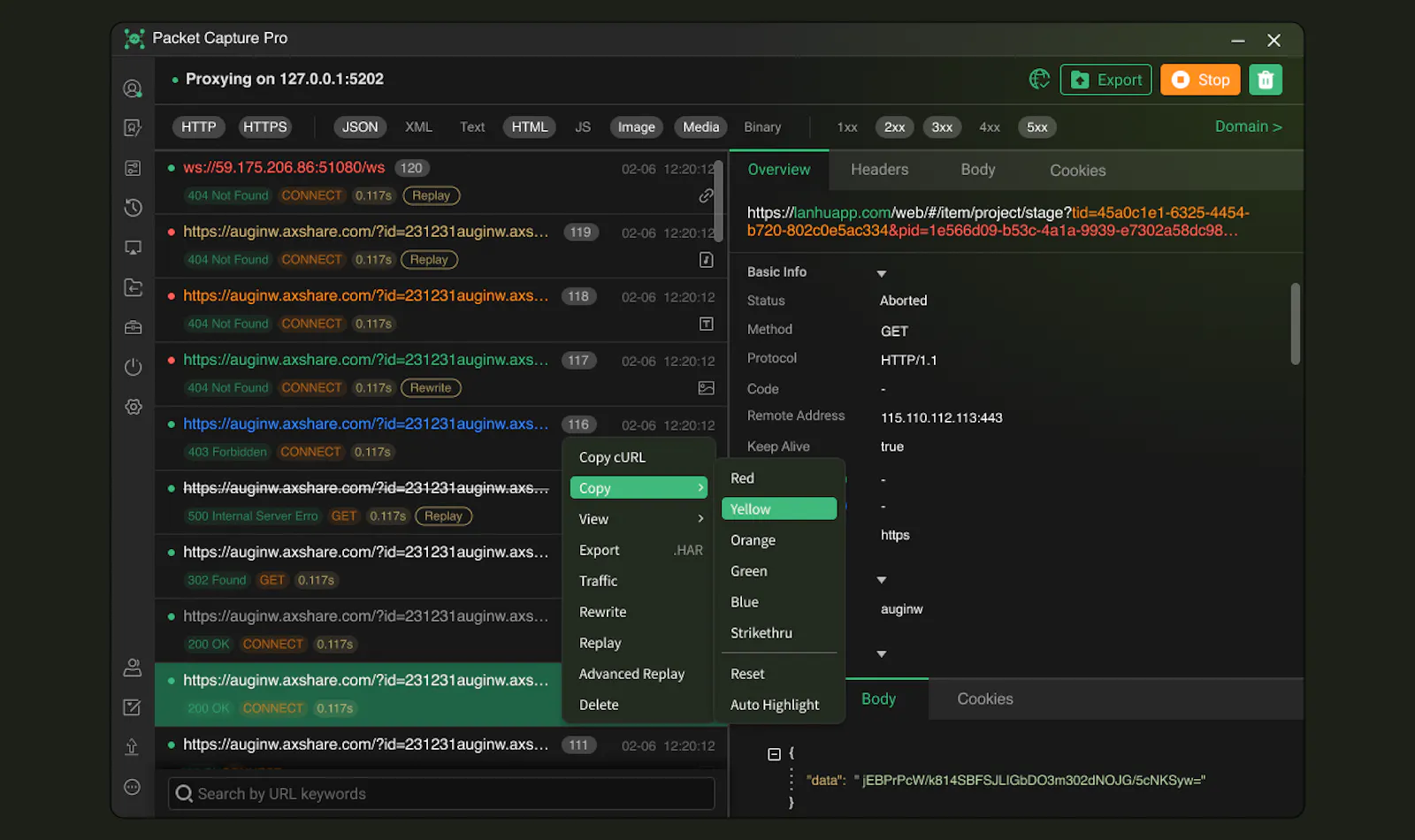
Task: Select the Overview tab
Action: (x=779, y=170)
